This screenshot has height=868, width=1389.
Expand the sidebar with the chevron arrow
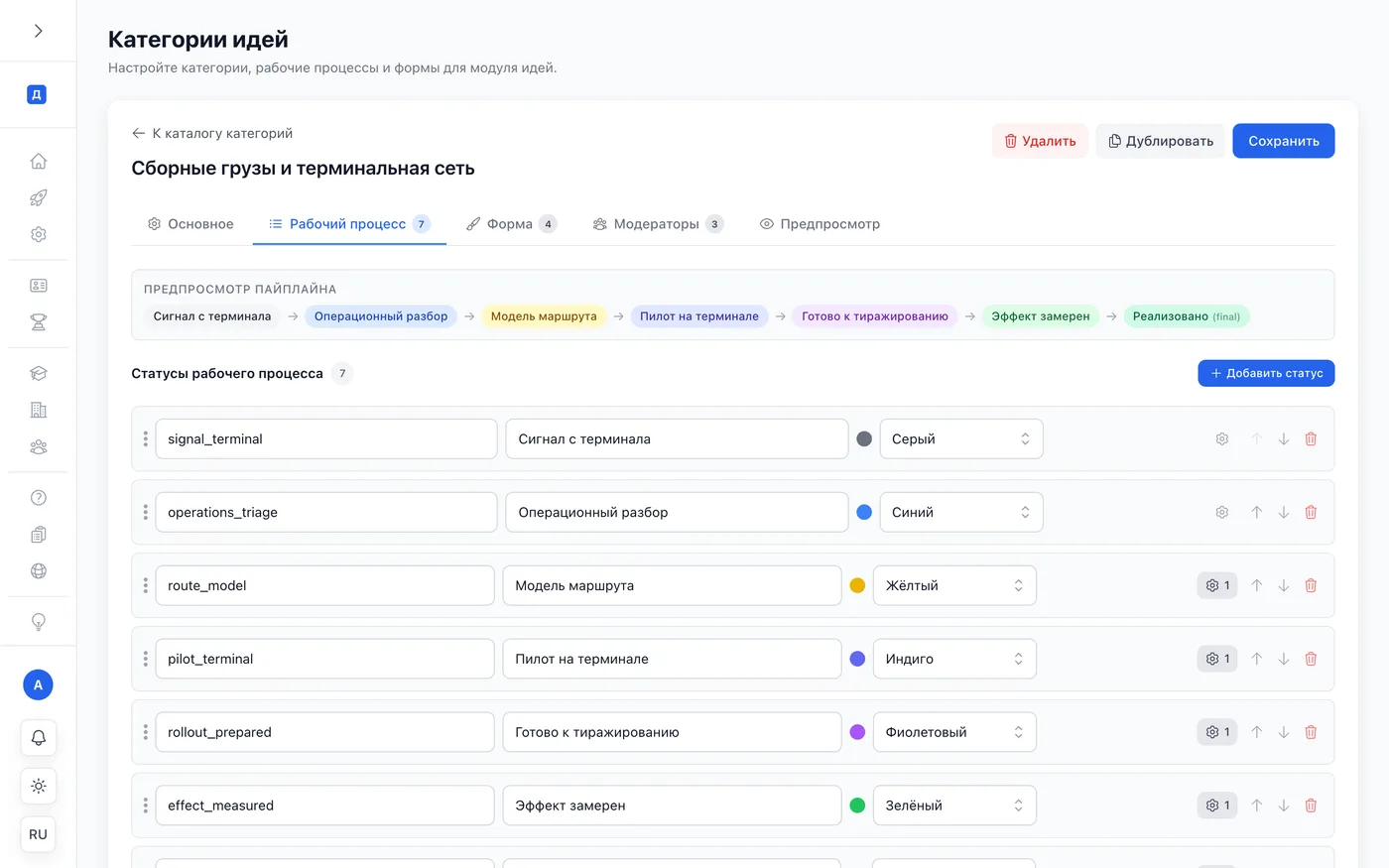(x=38, y=31)
